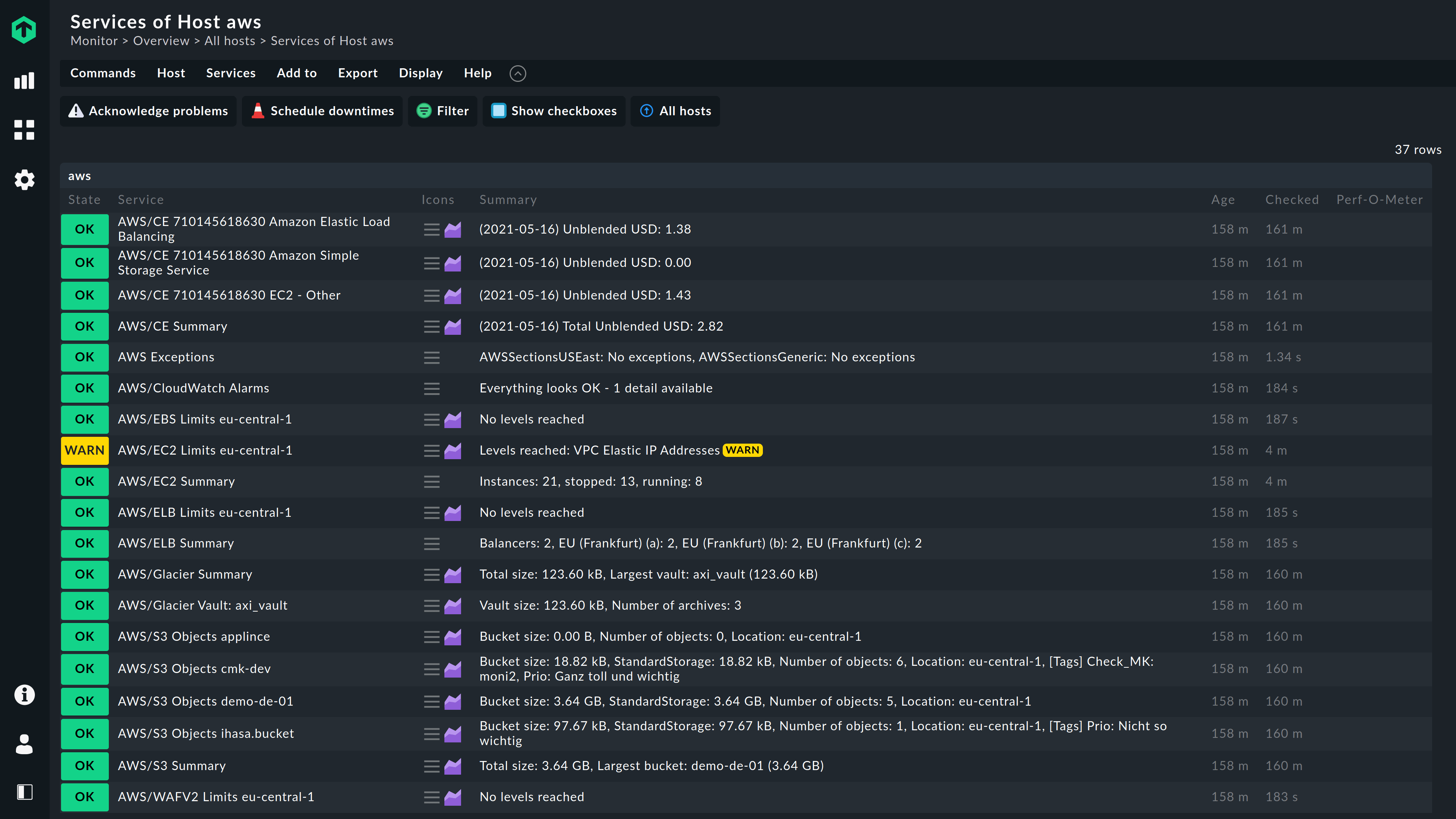Sort by Age column header

1223,199
